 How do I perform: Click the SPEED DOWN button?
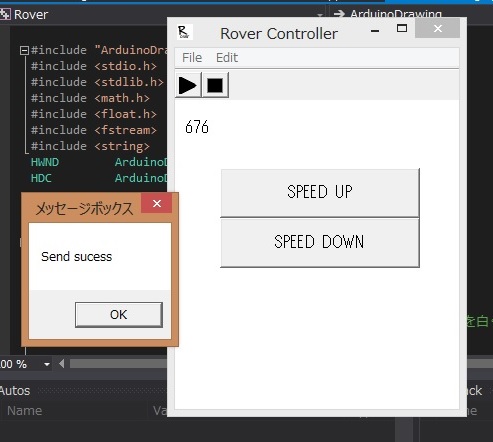[x=320, y=243]
